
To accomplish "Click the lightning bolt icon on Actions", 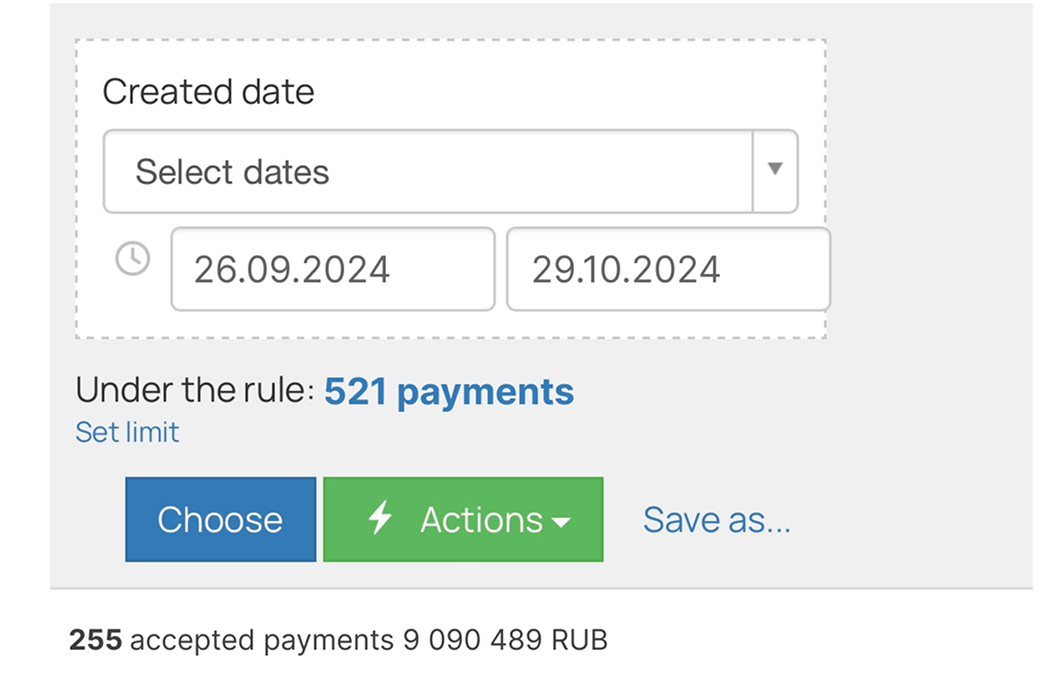I will coord(380,519).
